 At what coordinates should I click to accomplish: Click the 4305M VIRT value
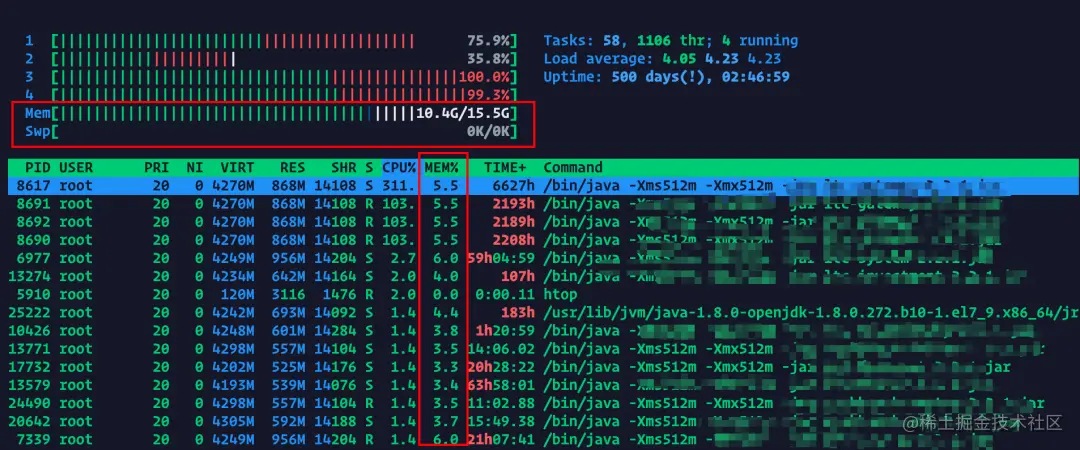233,420
